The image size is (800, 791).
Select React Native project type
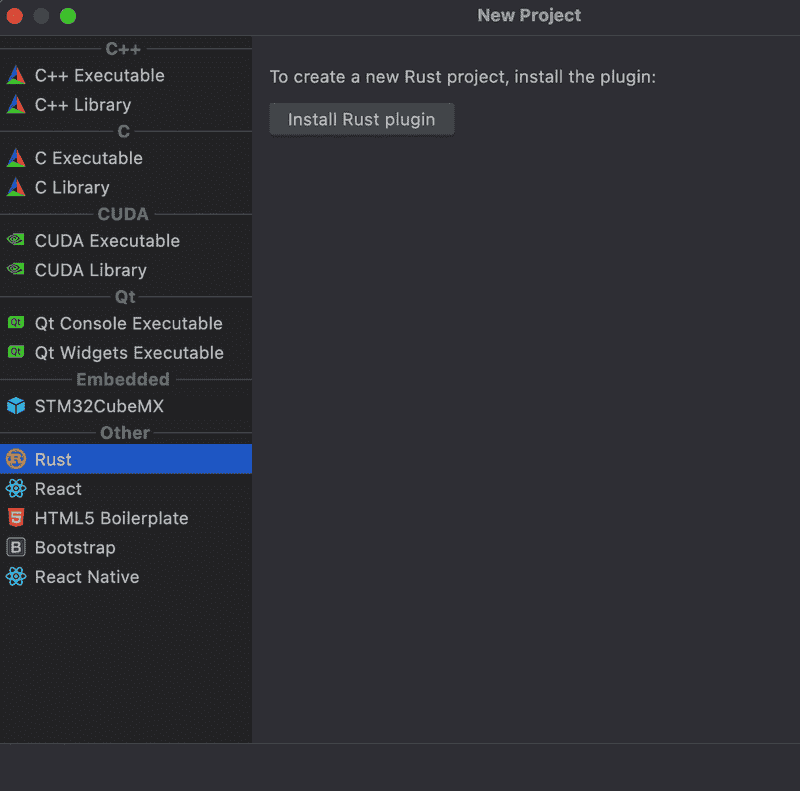126,577
